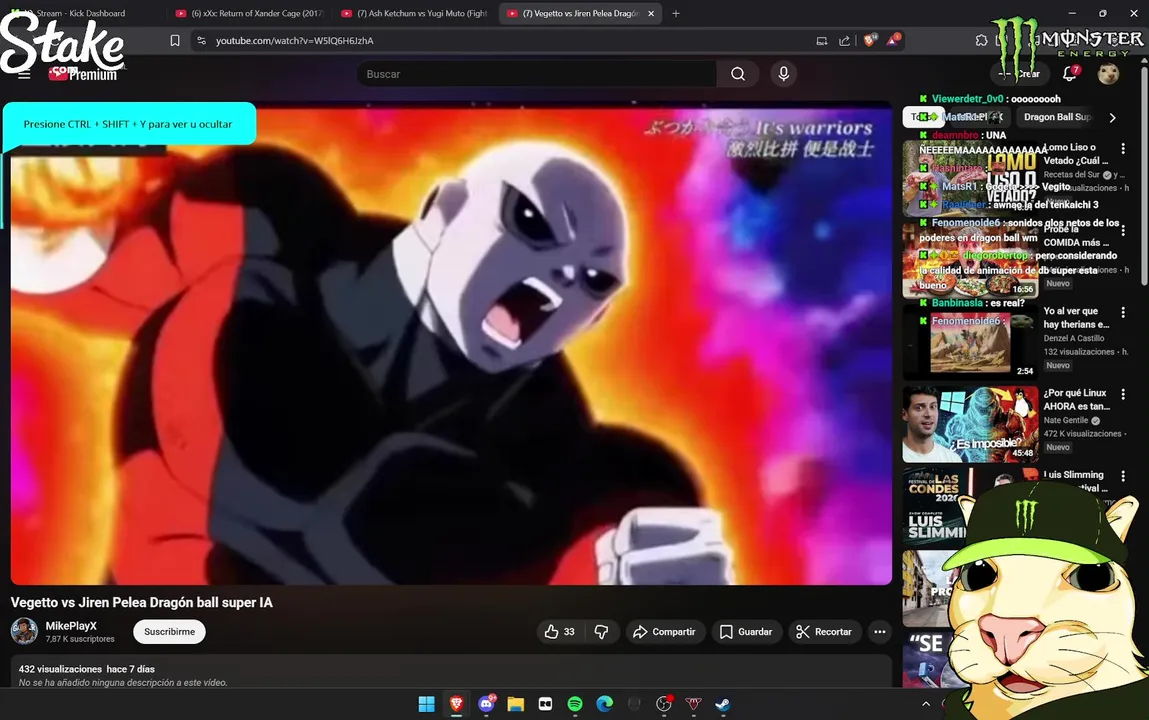
Task: Click the Compartir share button
Action: click(665, 631)
